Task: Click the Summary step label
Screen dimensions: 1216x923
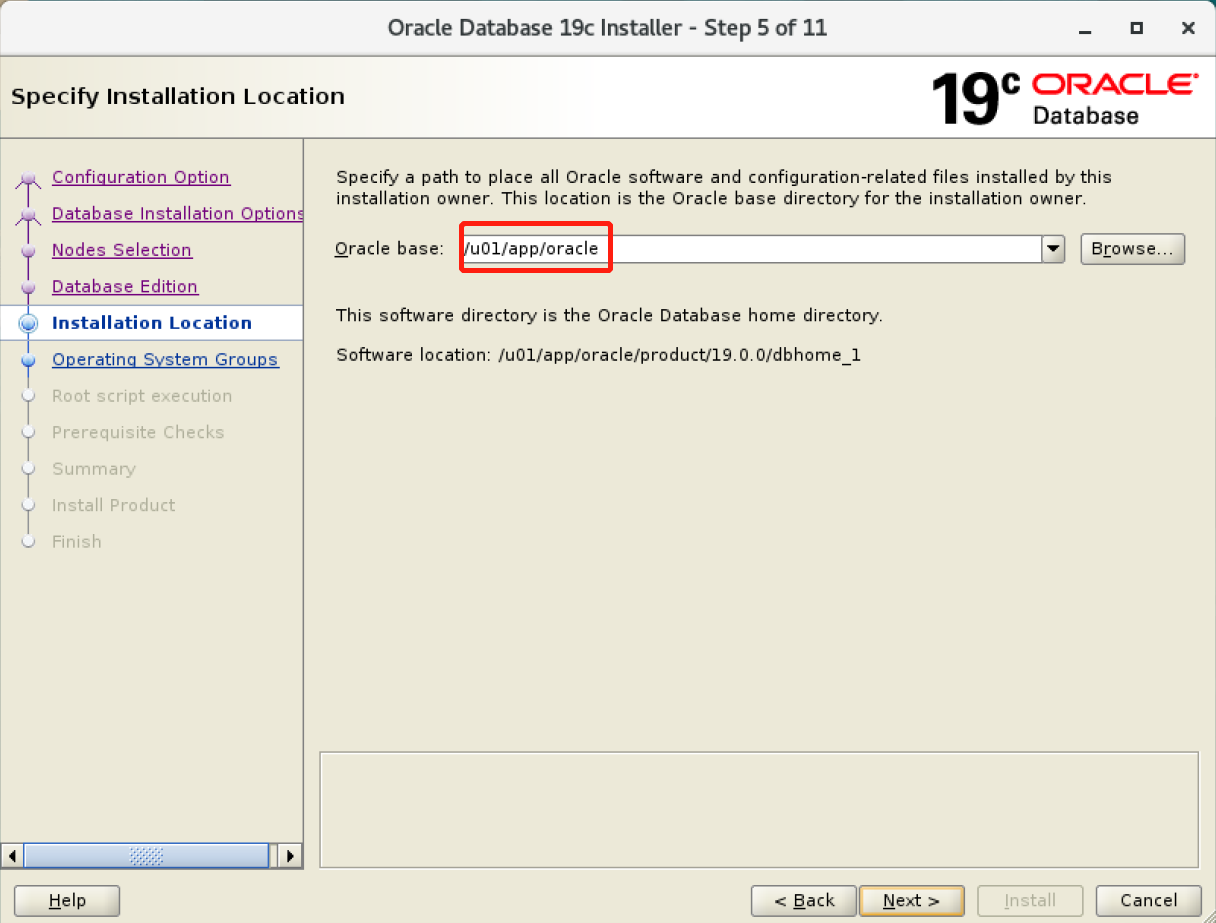Action: 94,469
